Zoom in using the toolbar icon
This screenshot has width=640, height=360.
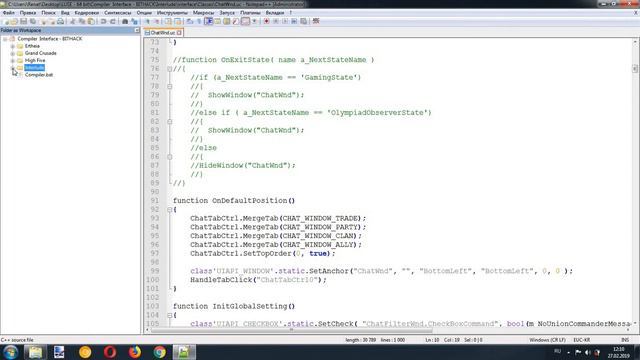pos(147,21)
